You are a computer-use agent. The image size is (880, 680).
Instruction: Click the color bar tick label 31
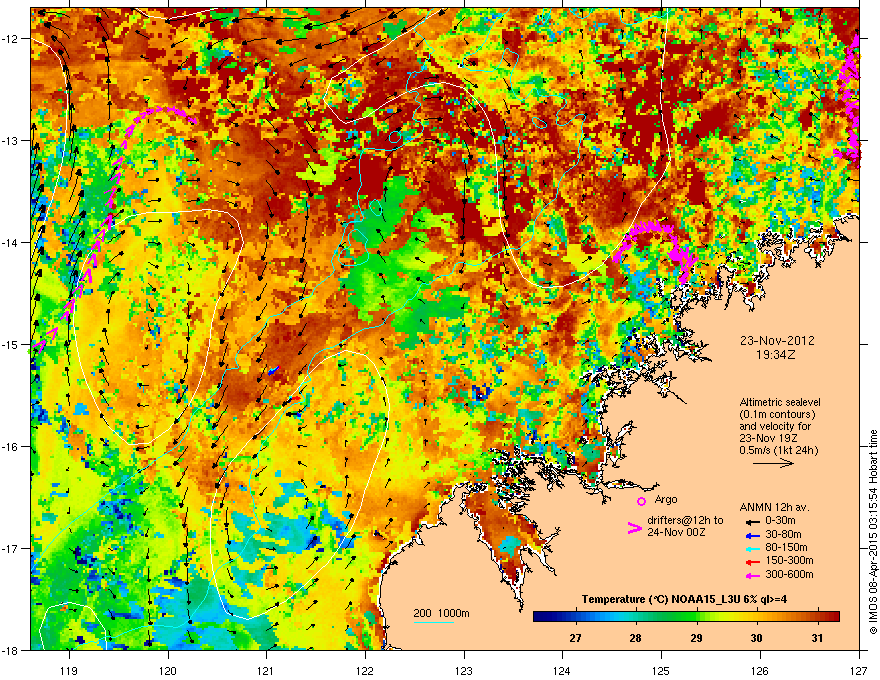pos(817,638)
